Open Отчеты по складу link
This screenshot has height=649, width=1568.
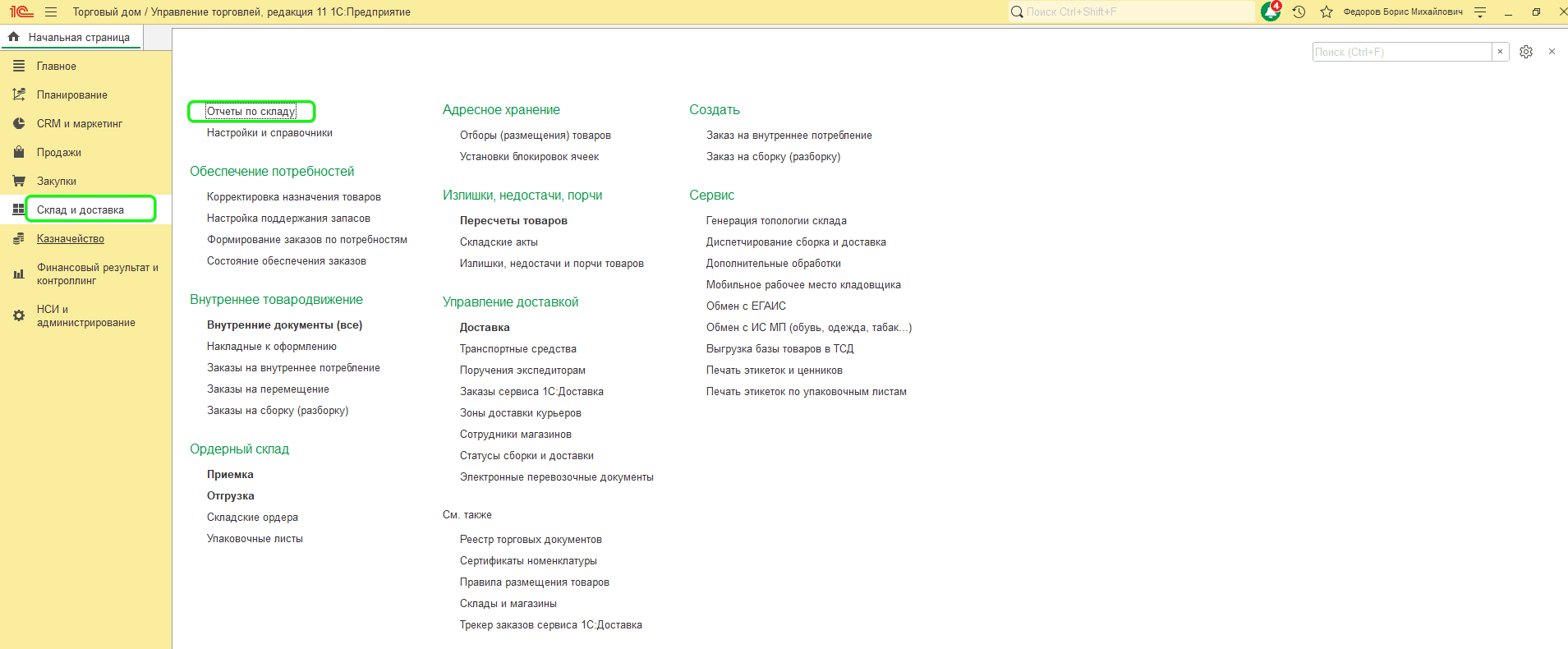251,111
